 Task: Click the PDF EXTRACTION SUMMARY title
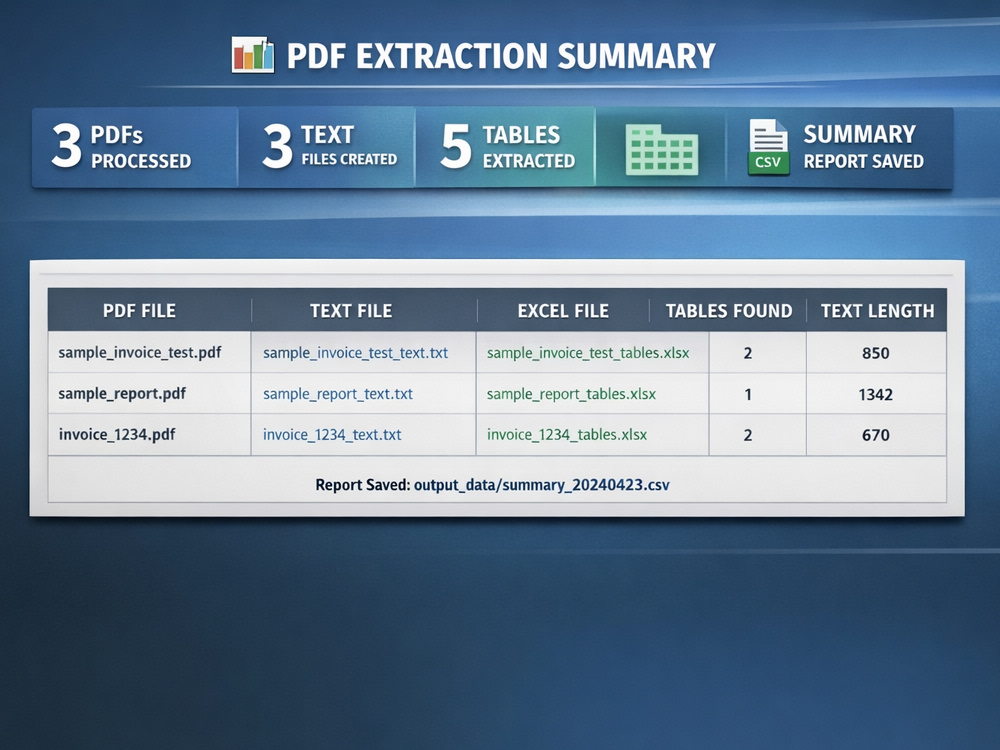click(x=501, y=56)
